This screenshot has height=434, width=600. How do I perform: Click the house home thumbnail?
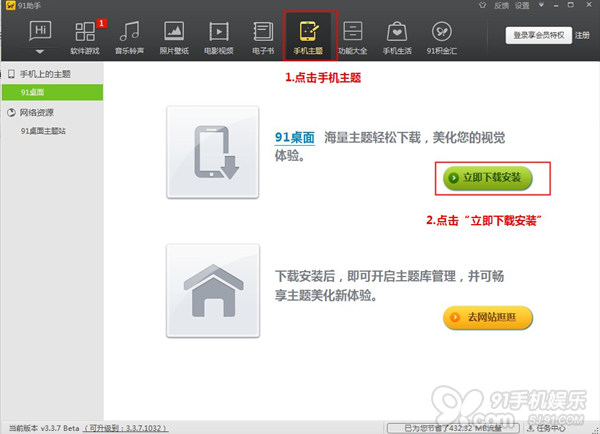[x=213, y=291]
